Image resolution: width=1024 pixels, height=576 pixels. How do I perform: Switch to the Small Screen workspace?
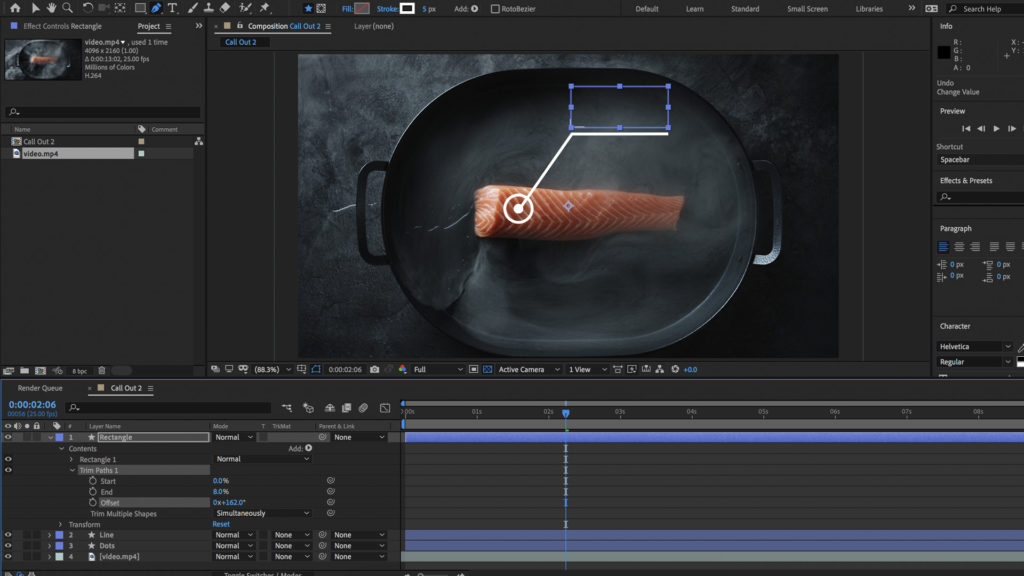coord(807,9)
